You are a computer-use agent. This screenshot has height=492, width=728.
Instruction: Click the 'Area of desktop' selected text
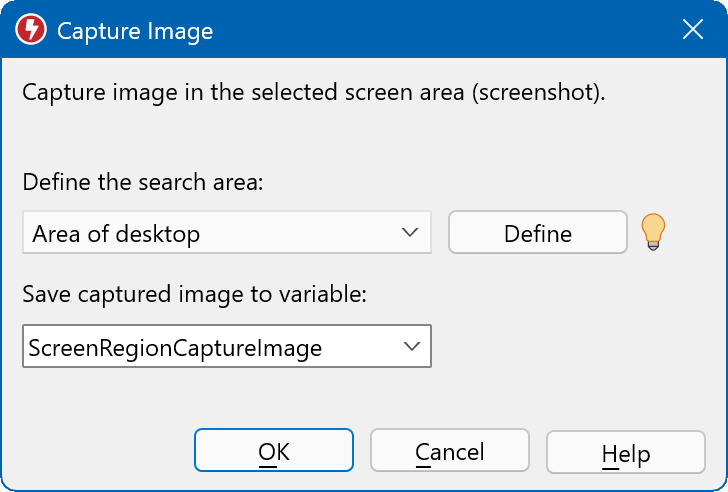(116, 234)
